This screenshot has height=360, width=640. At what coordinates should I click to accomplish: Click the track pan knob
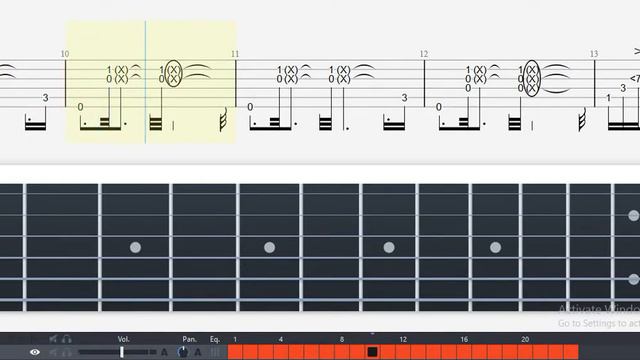183,352
